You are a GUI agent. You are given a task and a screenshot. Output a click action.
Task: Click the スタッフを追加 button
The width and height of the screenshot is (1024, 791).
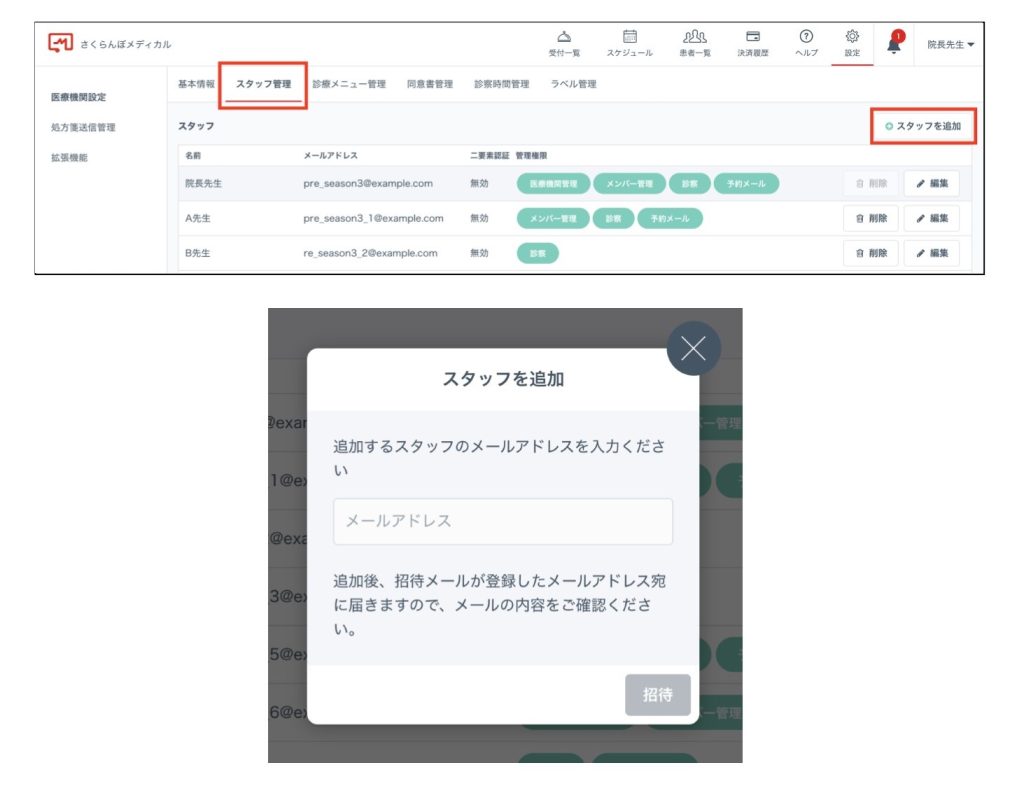tap(922, 126)
